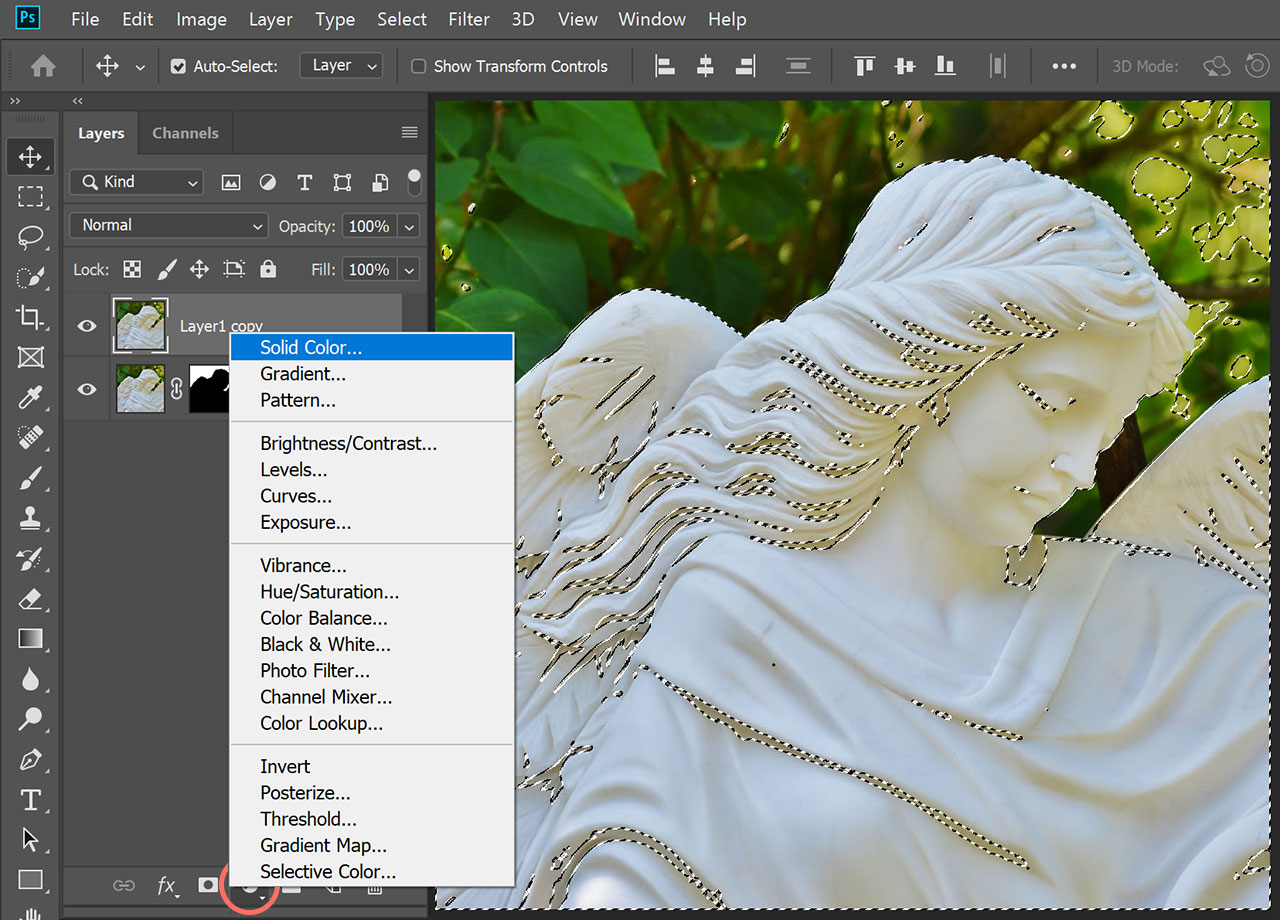Hide the Layer1 copy layer

[87, 325]
